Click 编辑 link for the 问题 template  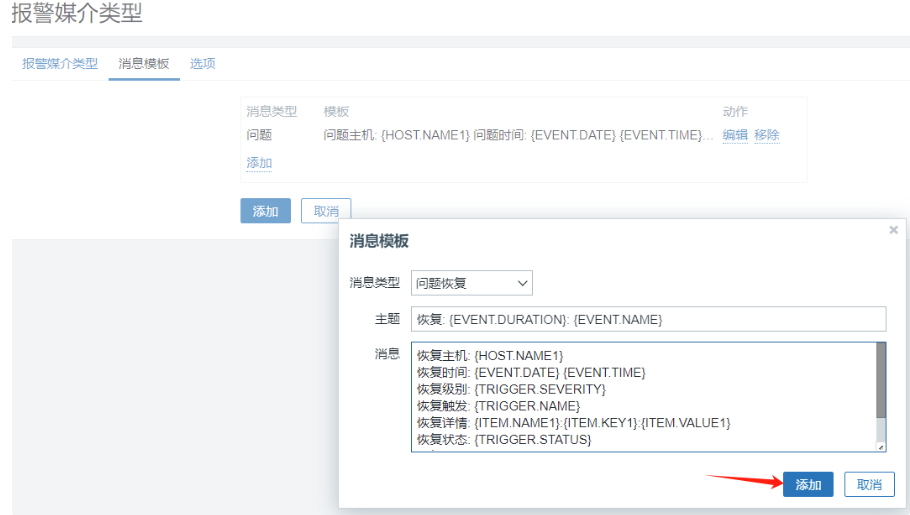[735, 135]
